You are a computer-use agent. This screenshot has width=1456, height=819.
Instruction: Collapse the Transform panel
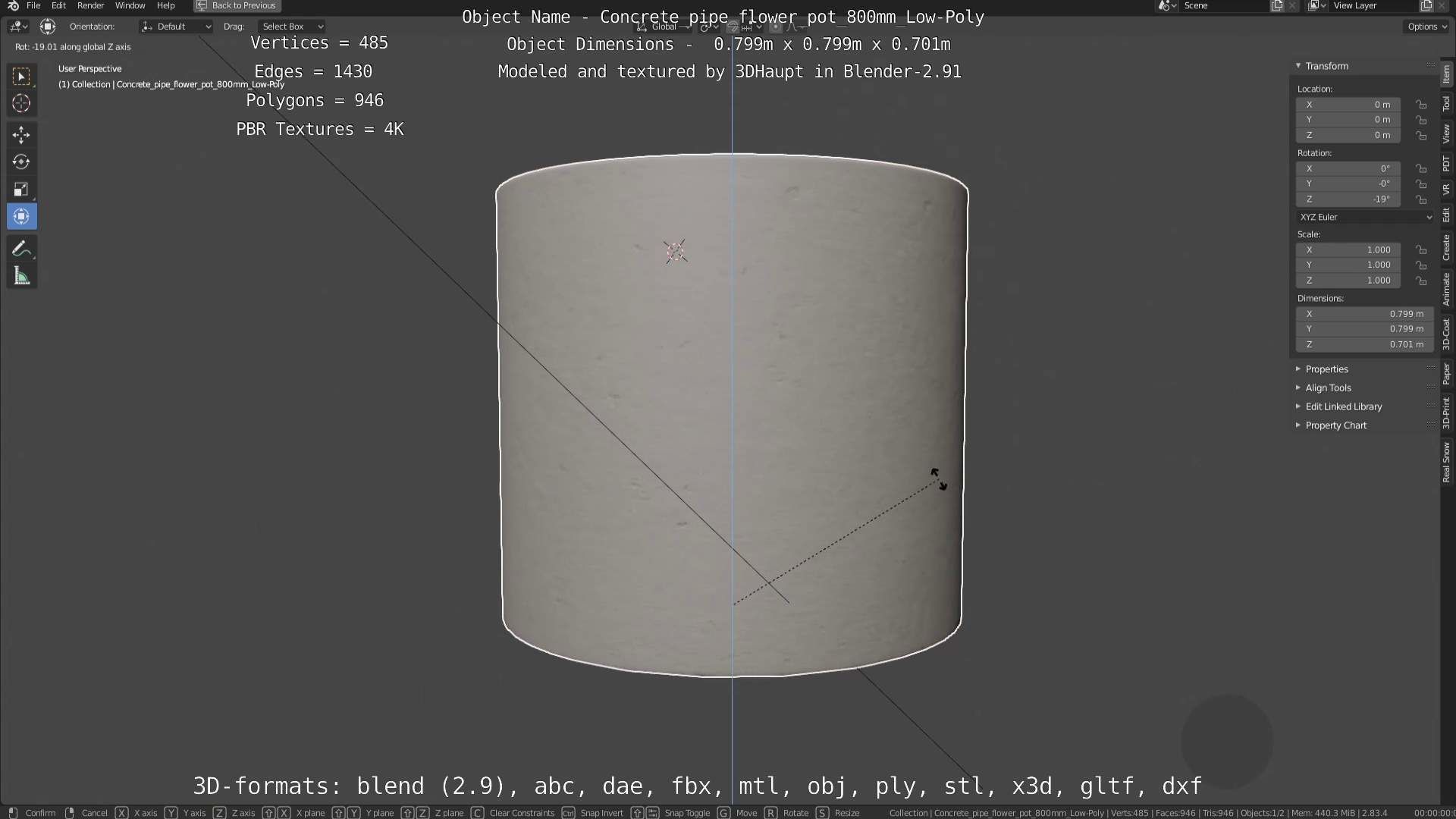[x=1298, y=66]
